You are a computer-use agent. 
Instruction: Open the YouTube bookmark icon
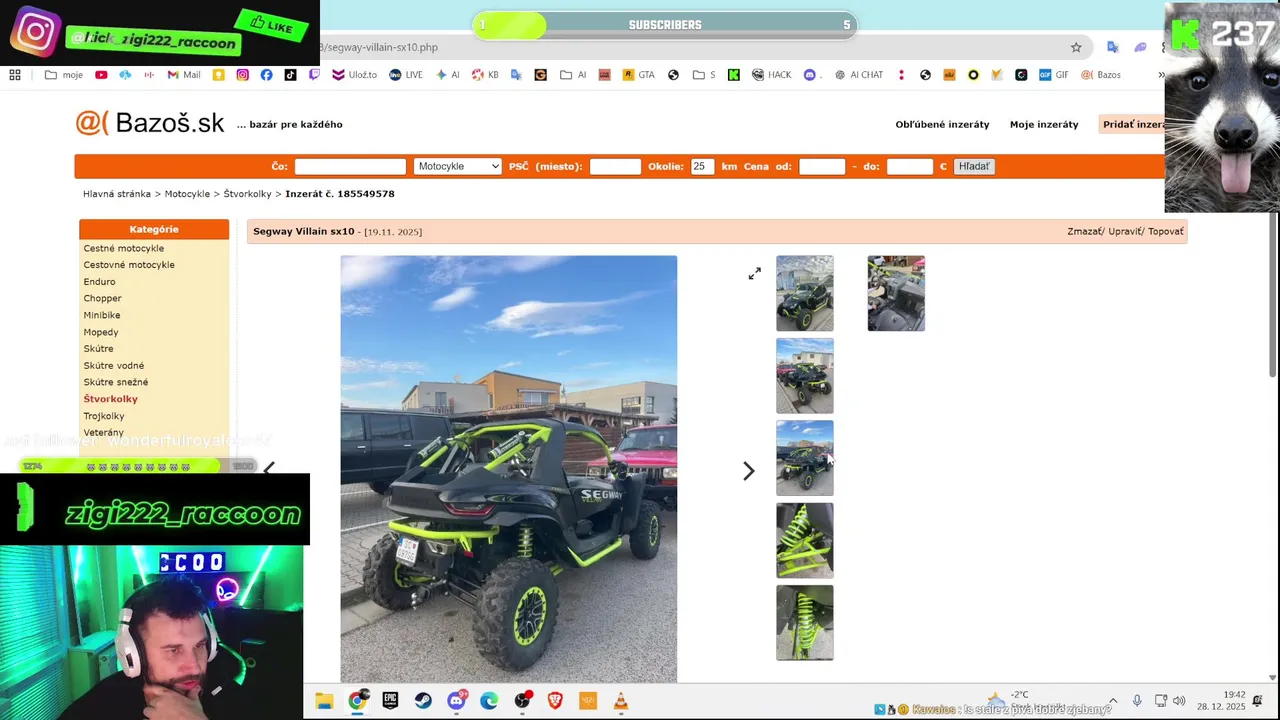tap(101, 75)
